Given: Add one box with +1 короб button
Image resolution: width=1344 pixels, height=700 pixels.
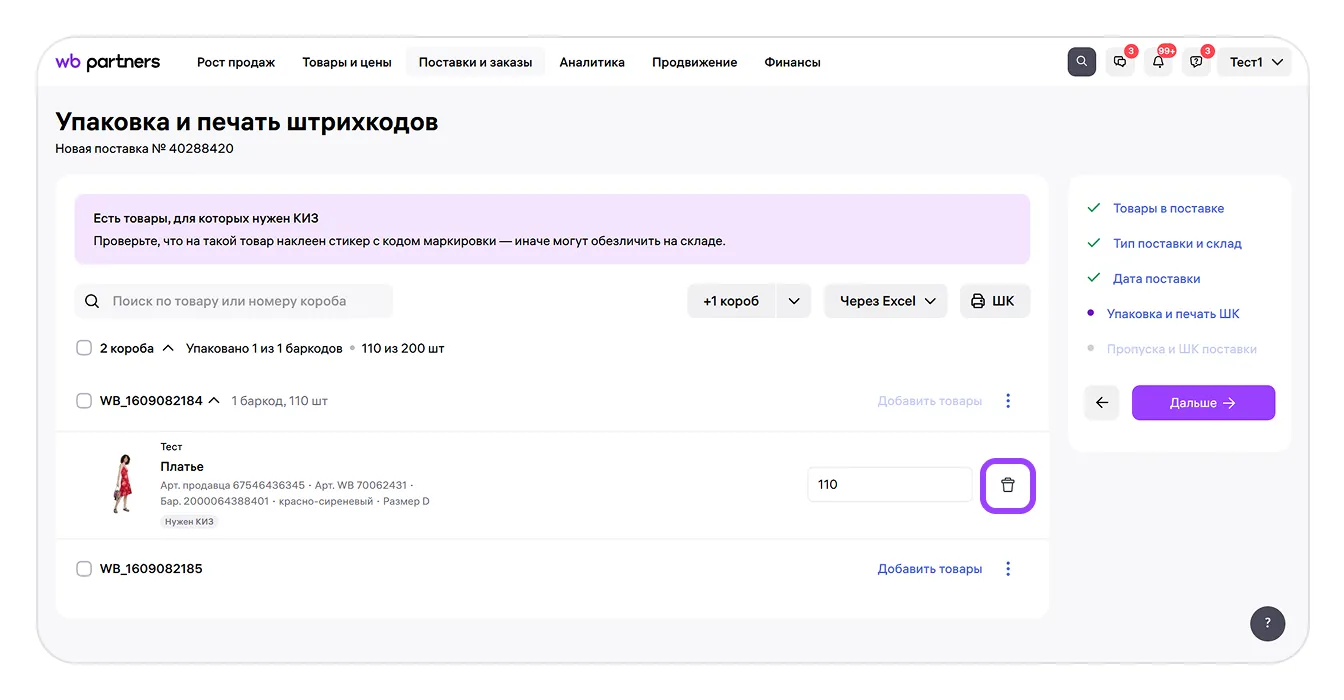Looking at the screenshot, I should point(731,301).
